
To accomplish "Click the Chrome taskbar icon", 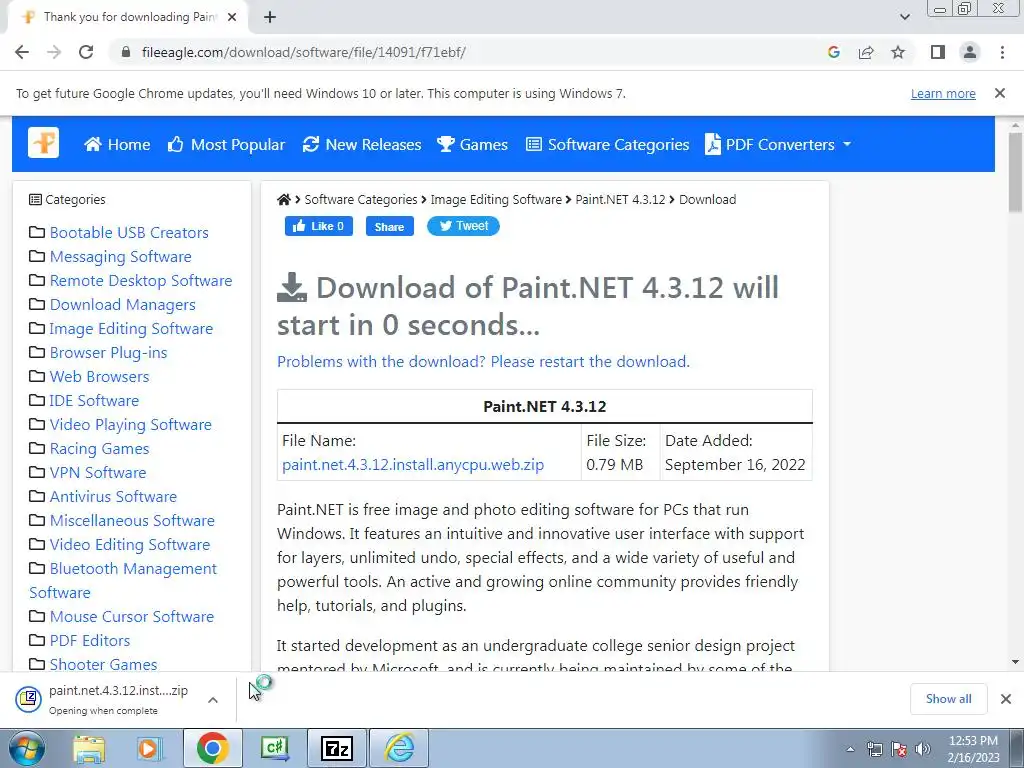I will click(212, 748).
